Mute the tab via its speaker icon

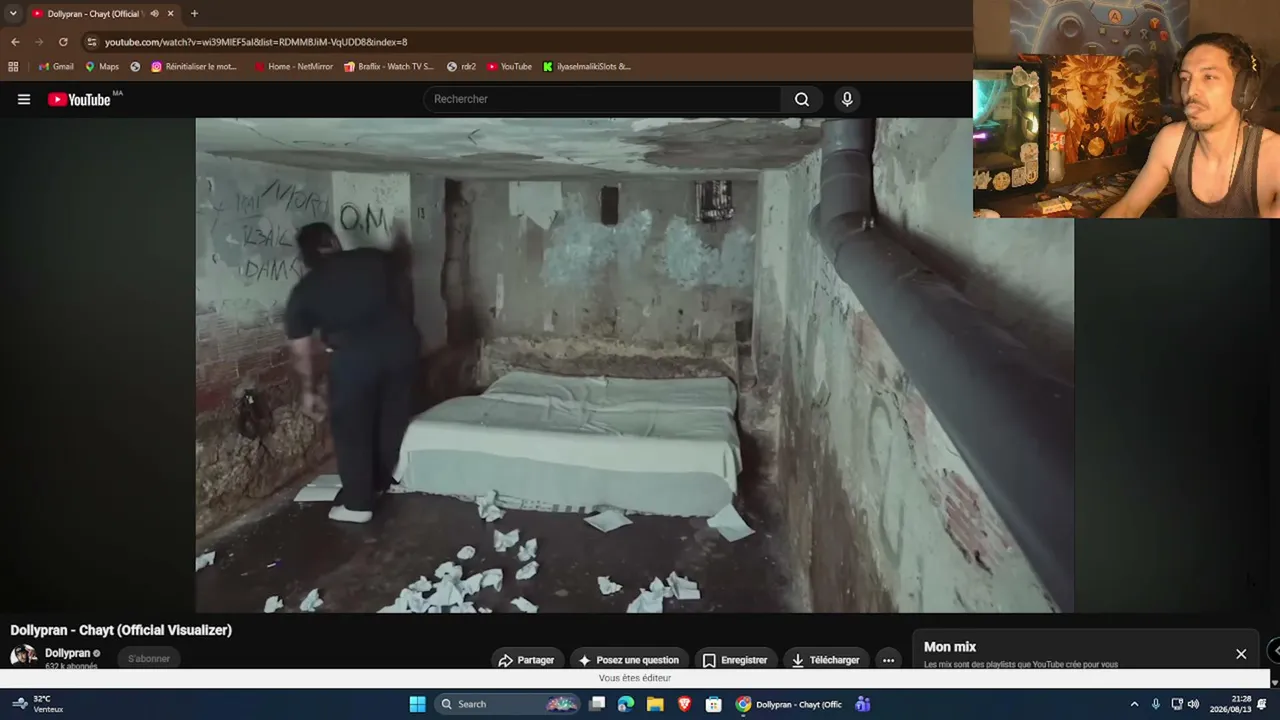tap(154, 14)
